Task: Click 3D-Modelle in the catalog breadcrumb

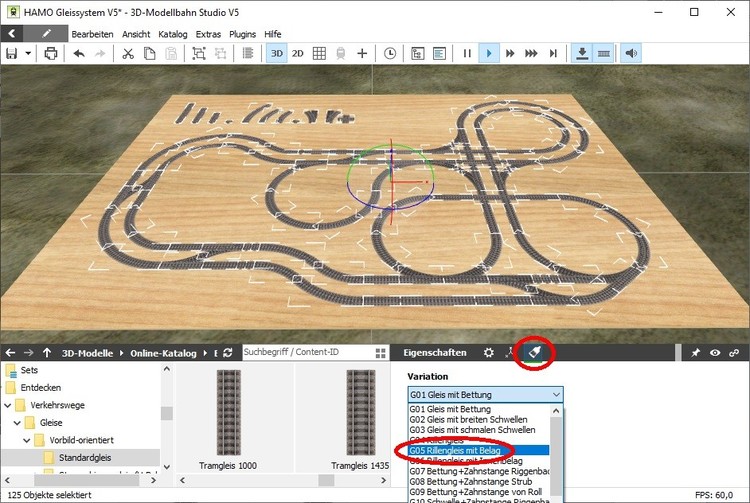Action: (87, 353)
